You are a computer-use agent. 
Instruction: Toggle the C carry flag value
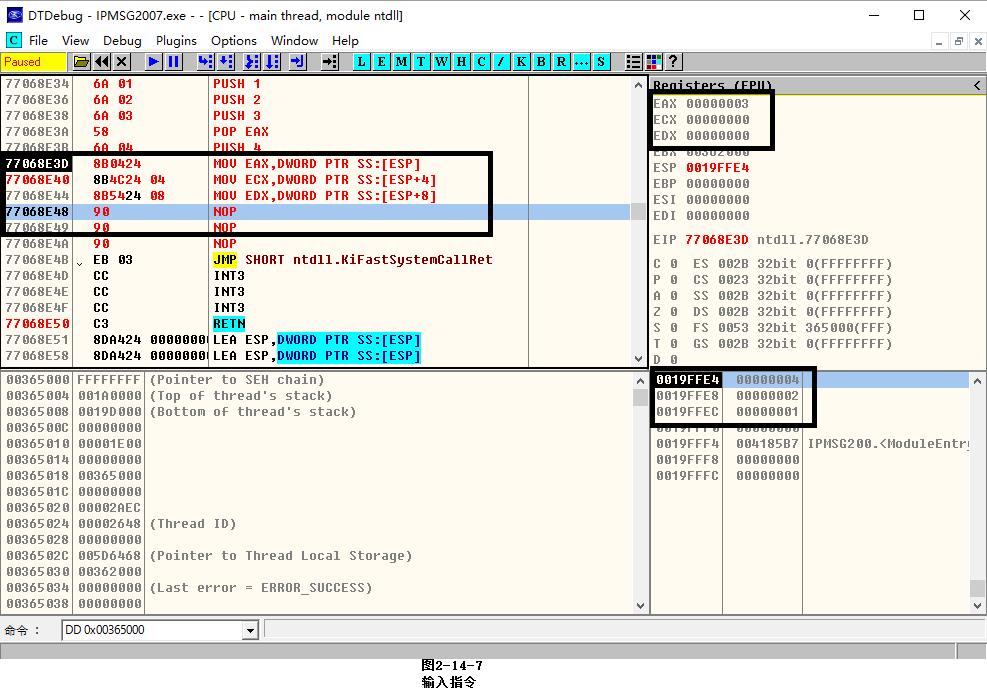673,264
